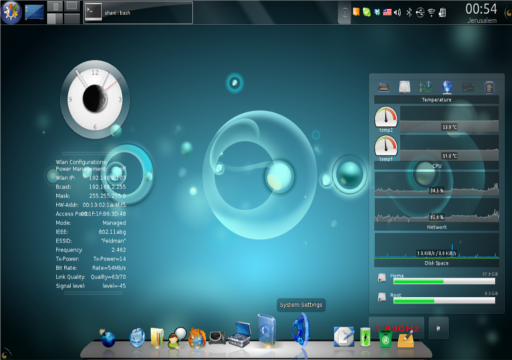Open the volume speaker tray icon
The height and width of the screenshot is (360, 512).
(x=397, y=13)
